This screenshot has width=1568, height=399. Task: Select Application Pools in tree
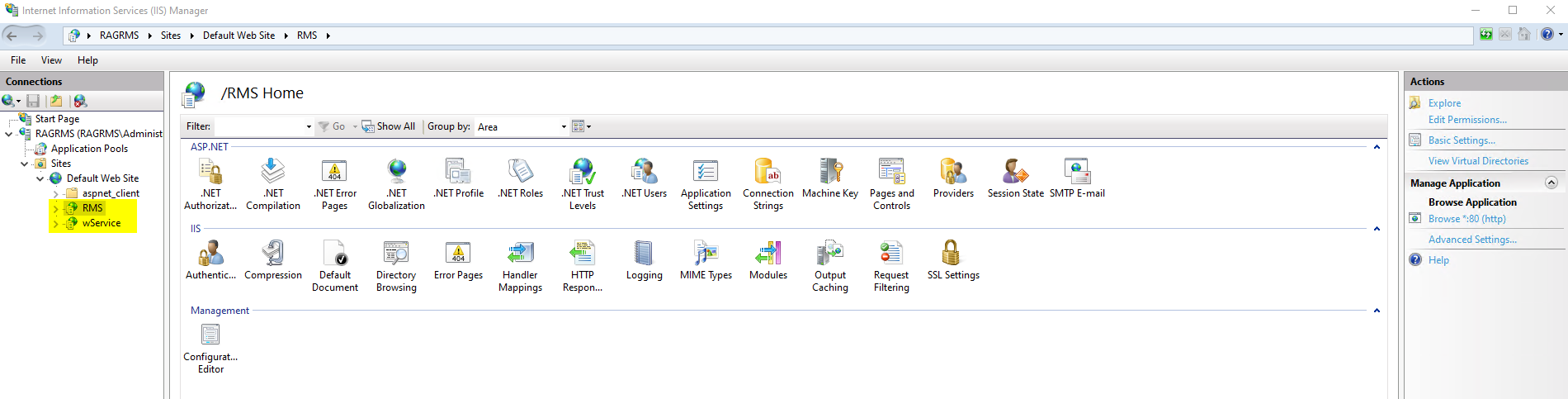[x=89, y=149]
